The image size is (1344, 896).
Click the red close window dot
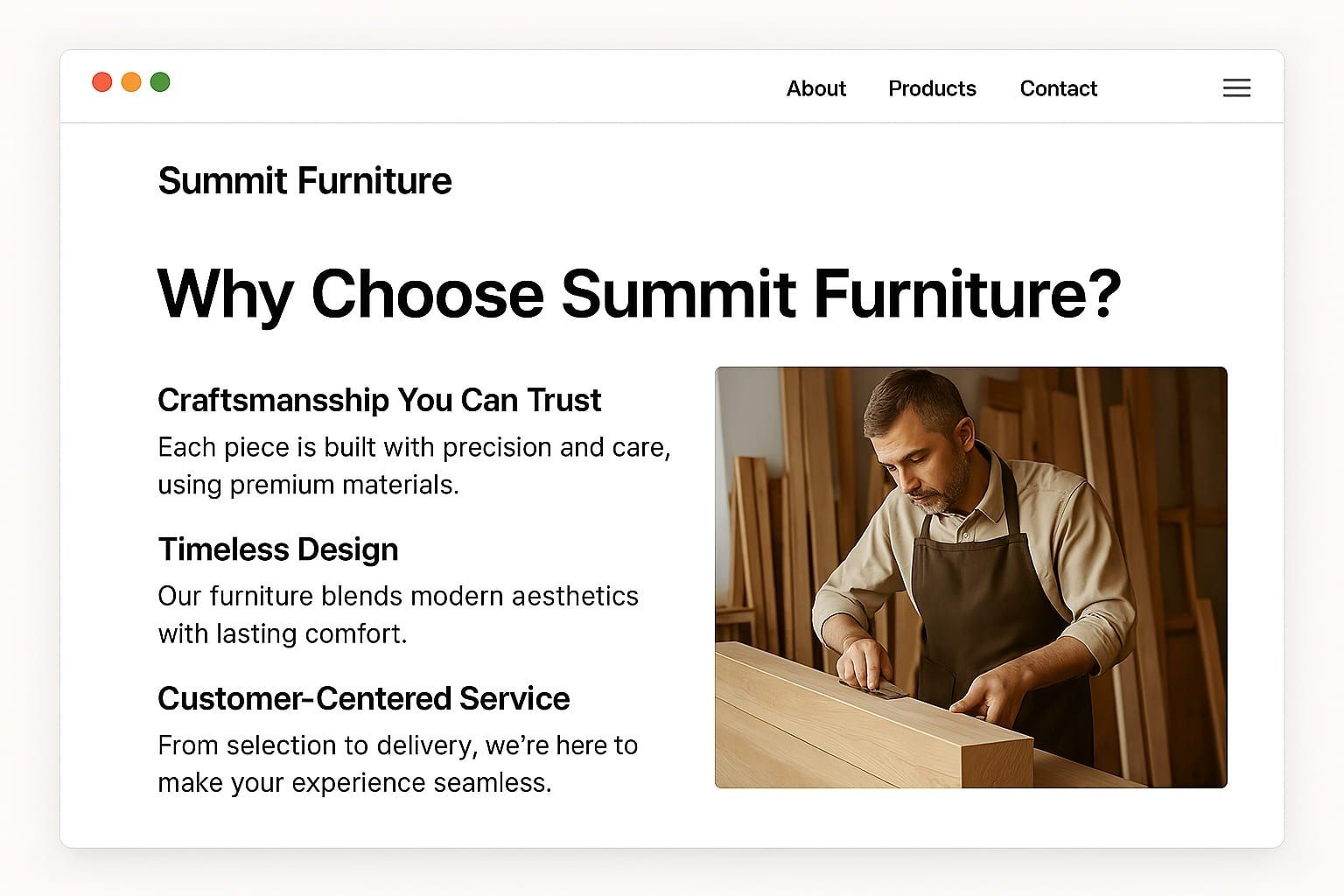coord(102,82)
